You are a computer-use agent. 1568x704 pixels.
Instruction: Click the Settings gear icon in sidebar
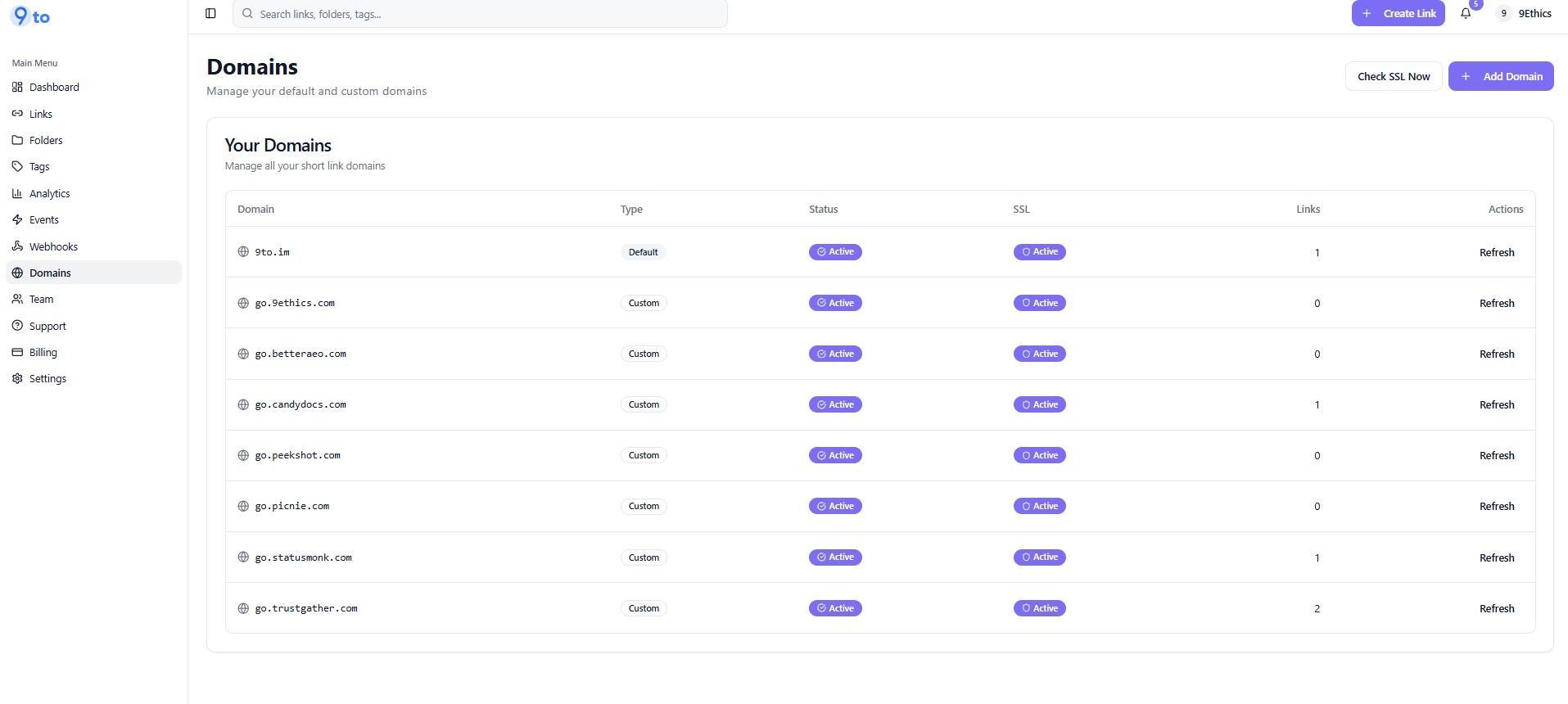tap(17, 378)
